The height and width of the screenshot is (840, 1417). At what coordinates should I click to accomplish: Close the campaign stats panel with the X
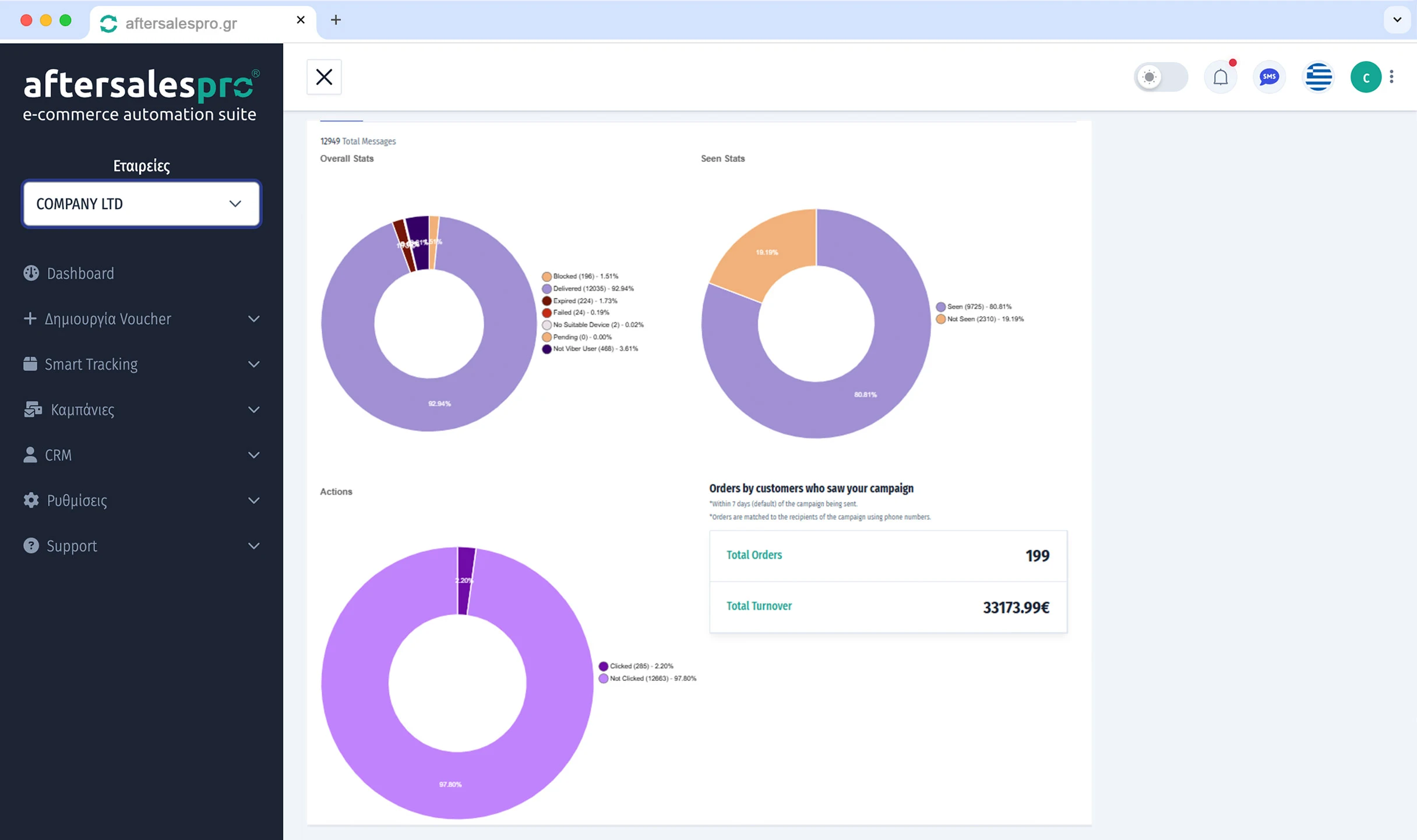pyautogui.click(x=324, y=76)
